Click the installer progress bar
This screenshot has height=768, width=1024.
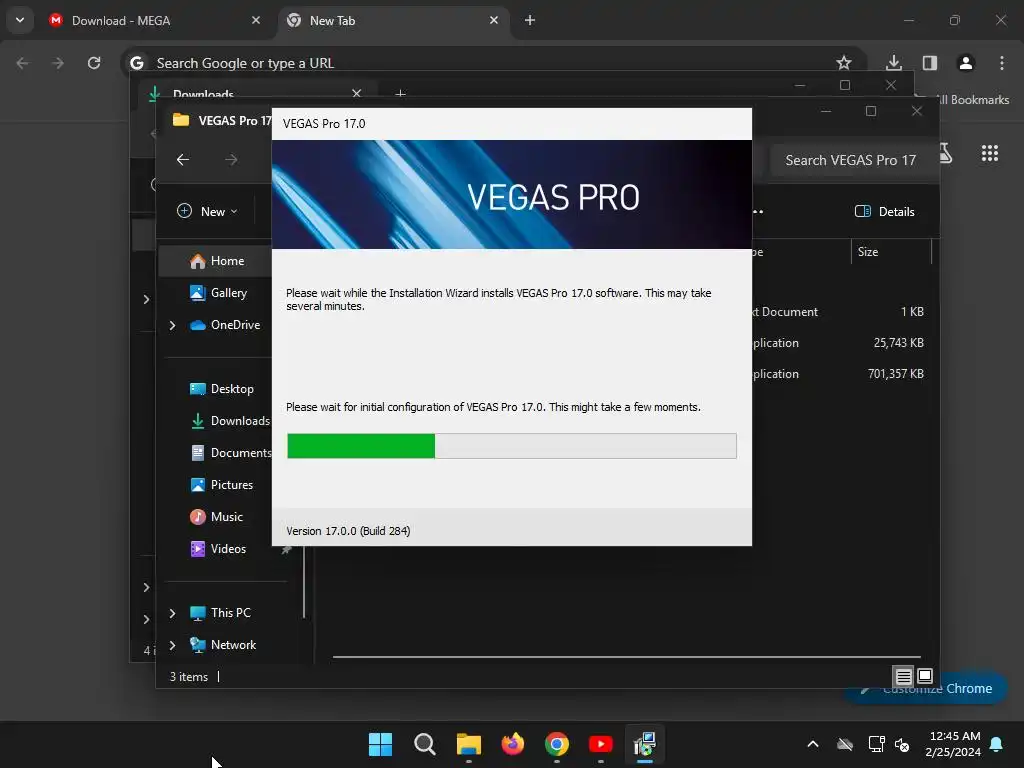point(512,446)
